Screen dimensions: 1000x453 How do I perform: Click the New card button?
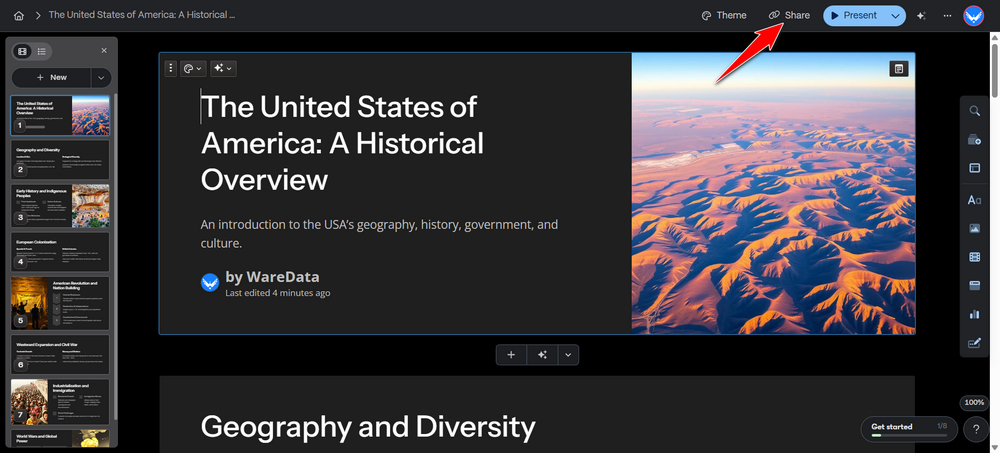(x=52, y=77)
